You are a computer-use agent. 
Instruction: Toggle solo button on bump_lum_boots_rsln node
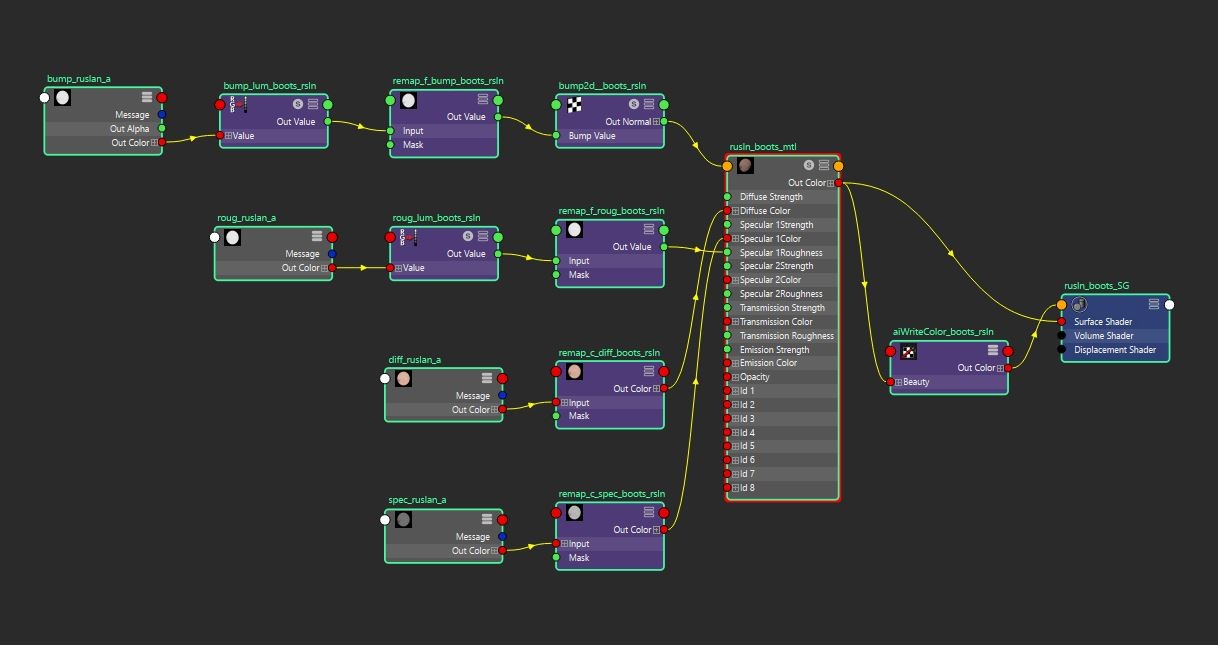tap(298, 104)
